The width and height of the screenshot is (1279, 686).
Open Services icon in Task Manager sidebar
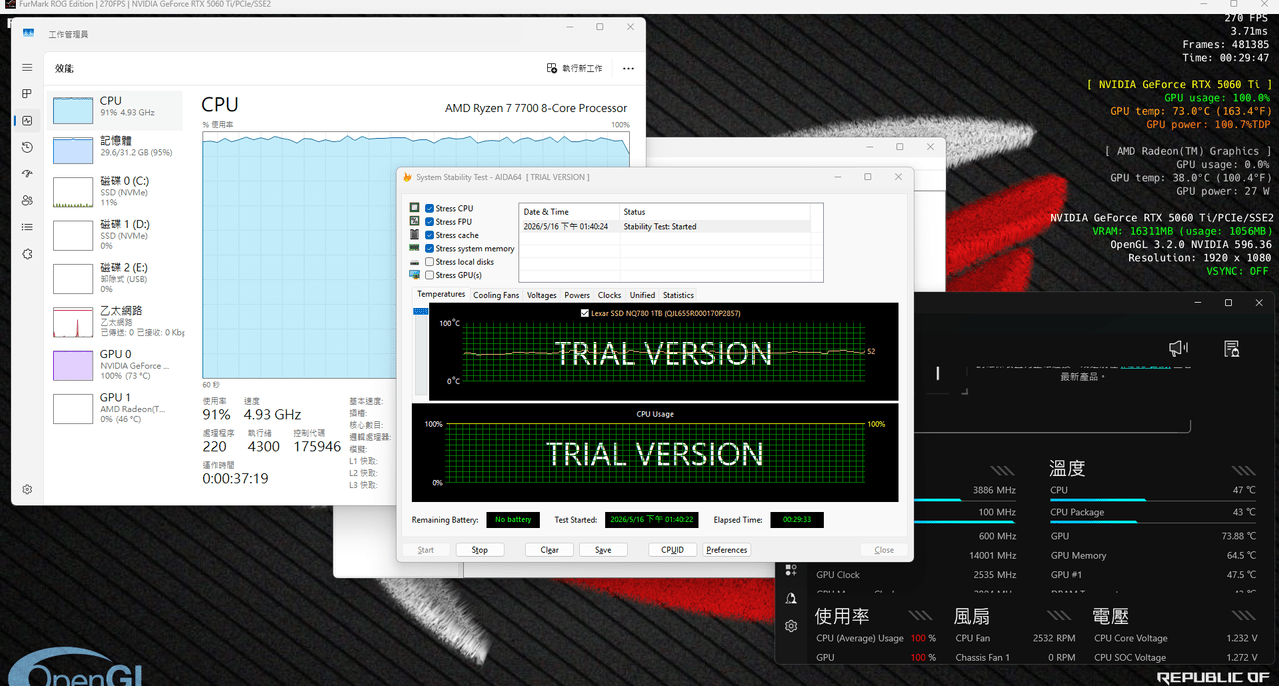click(28, 254)
